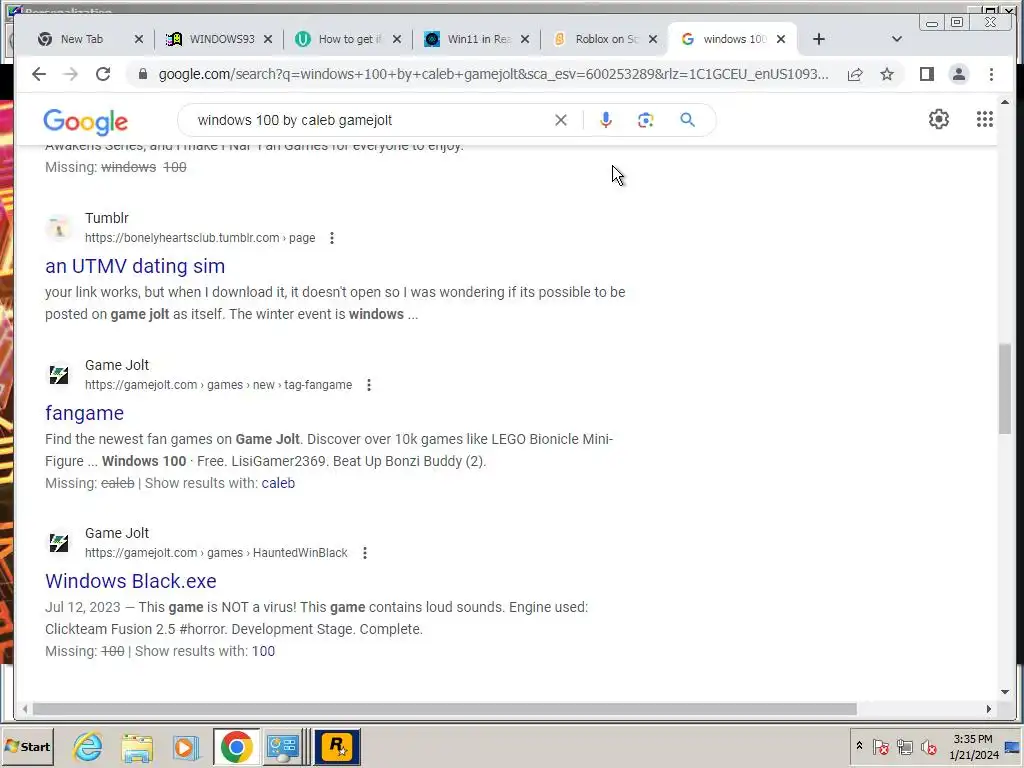
Task: Click the horizontal scrollbar thumb
Action: (x=445, y=709)
